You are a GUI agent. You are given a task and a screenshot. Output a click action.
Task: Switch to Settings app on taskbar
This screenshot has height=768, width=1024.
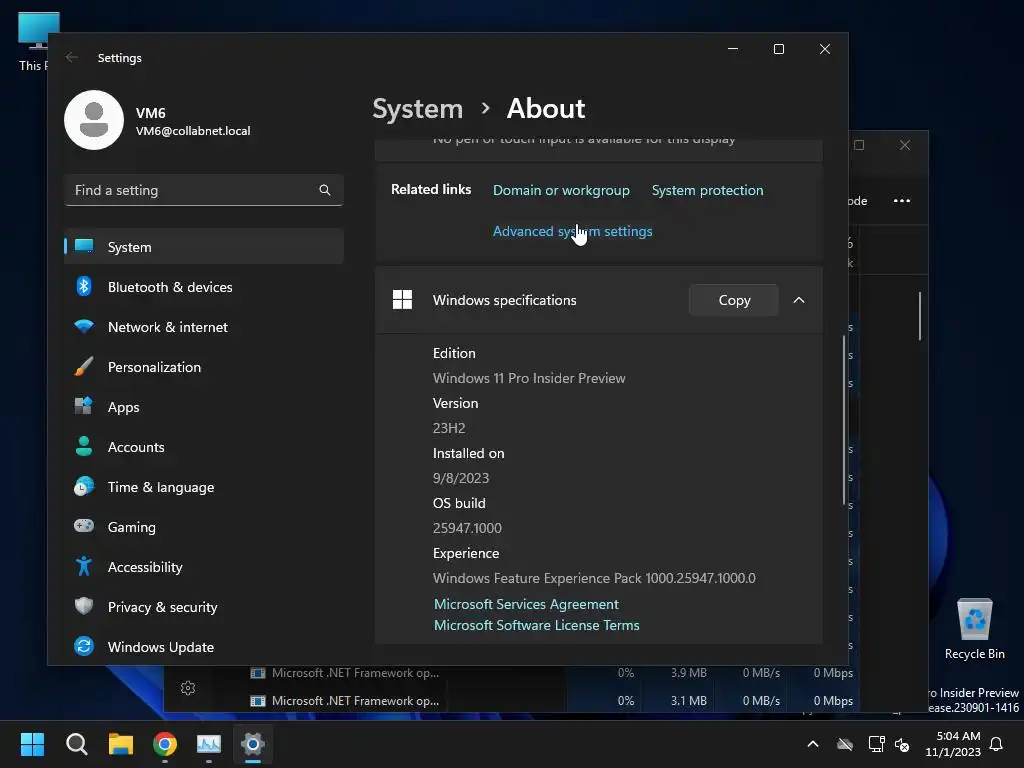[253, 744]
